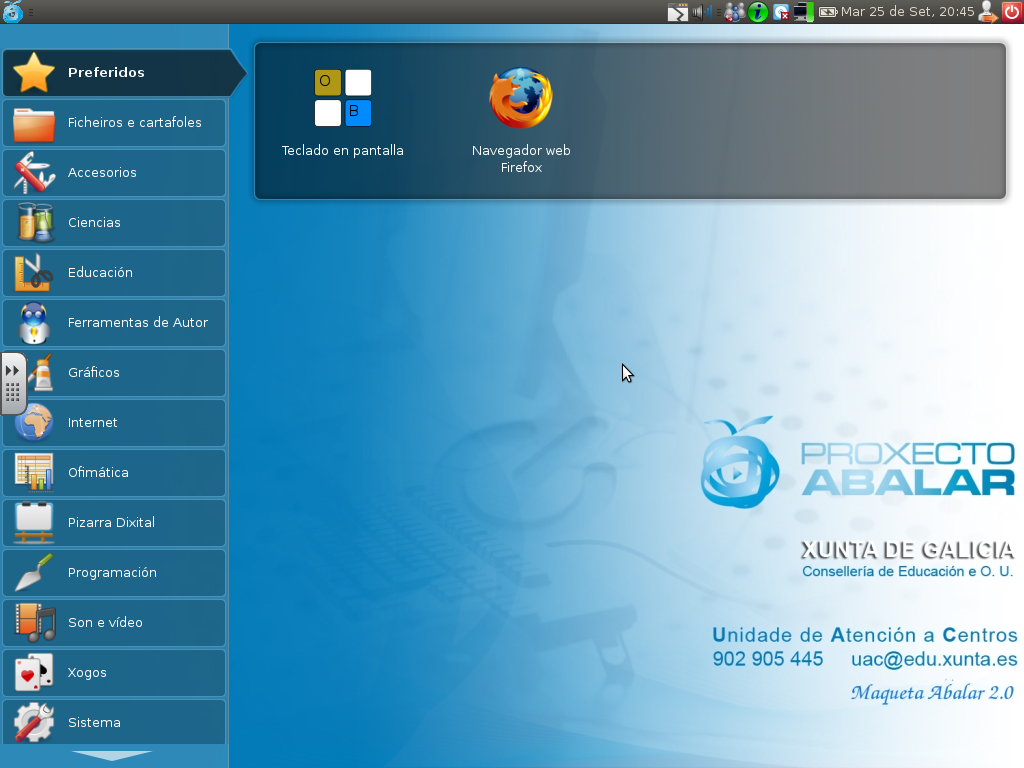Screen dimensions: 1024x768
Task: Click the switch user icon
Action: pos(987,12)
